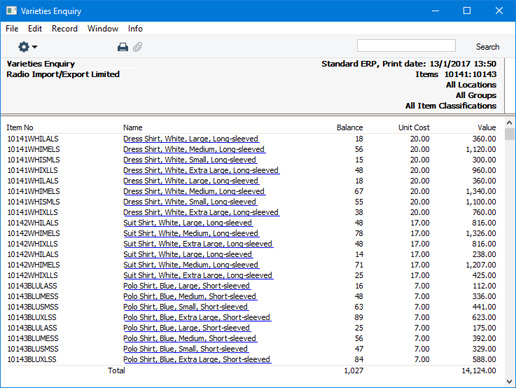Click the Item No column header
The width and height of the screenshot is (516, 388).
click(x=20, y=128)
